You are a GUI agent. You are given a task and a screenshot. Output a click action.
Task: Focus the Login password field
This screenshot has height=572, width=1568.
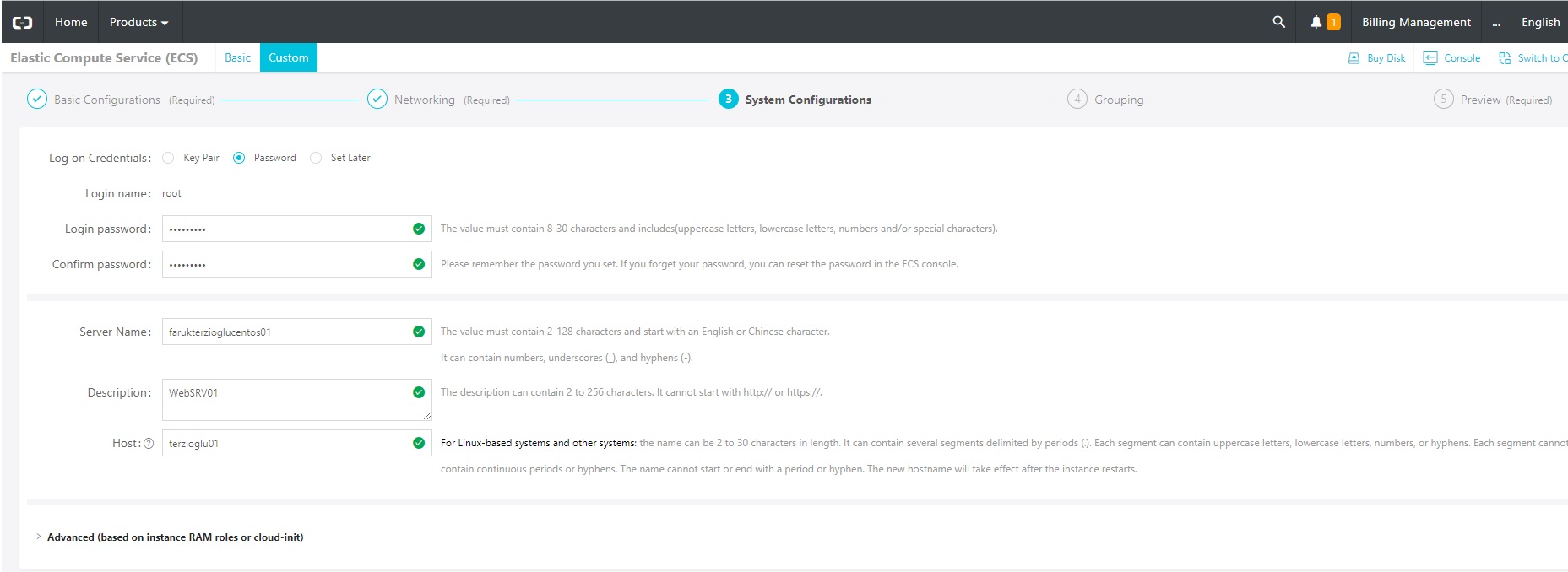point(296,229)
